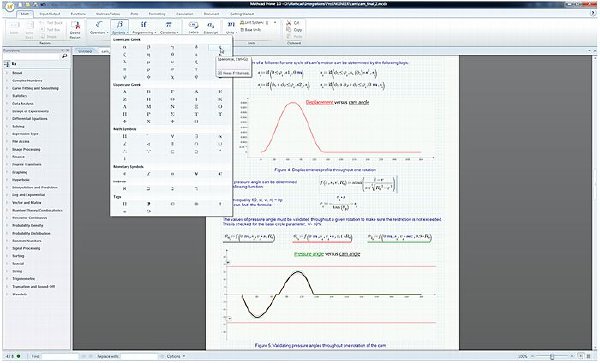
Task: Select the 'Displacement versus cam angle' plot title
Action: (338, 103)
